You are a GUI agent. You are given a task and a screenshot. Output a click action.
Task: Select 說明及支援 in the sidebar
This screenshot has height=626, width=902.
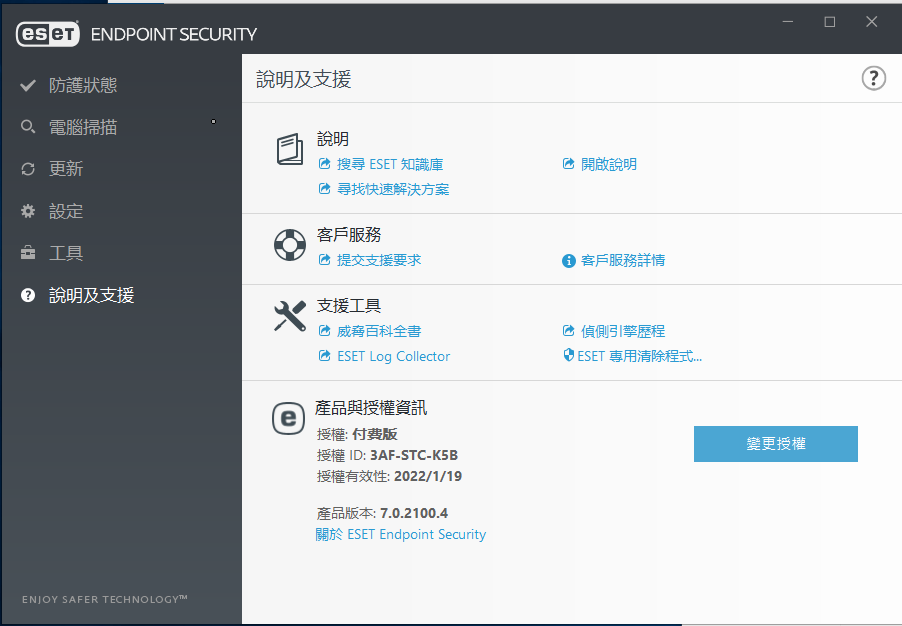click(91, 296)
